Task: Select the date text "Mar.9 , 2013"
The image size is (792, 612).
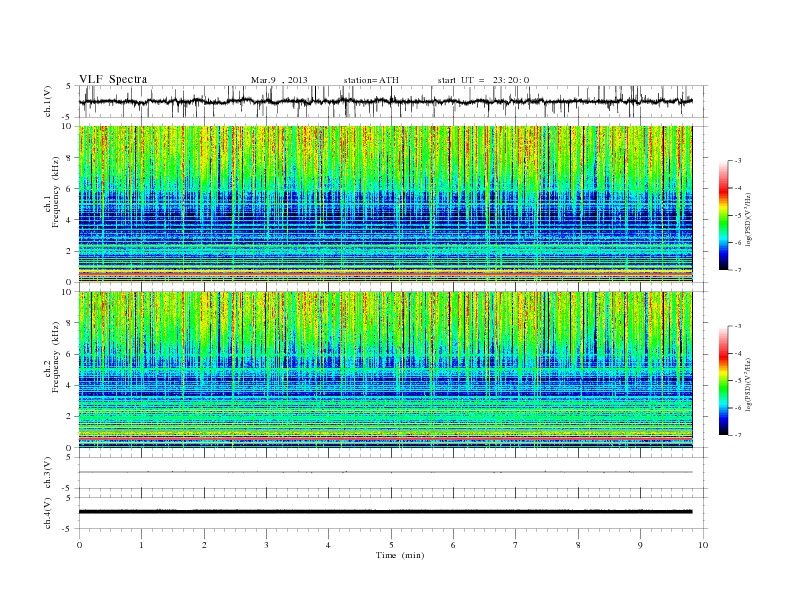Action: [x=279, y=80]
